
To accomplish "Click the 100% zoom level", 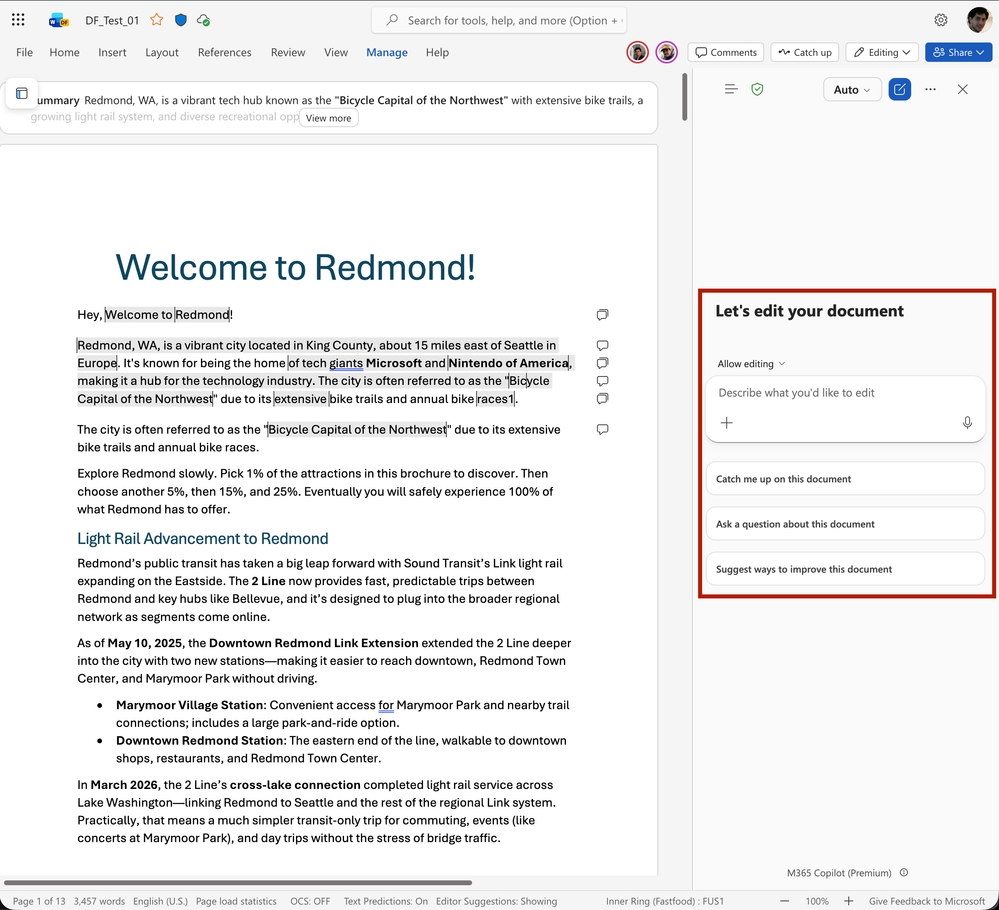I will point(817,901).
